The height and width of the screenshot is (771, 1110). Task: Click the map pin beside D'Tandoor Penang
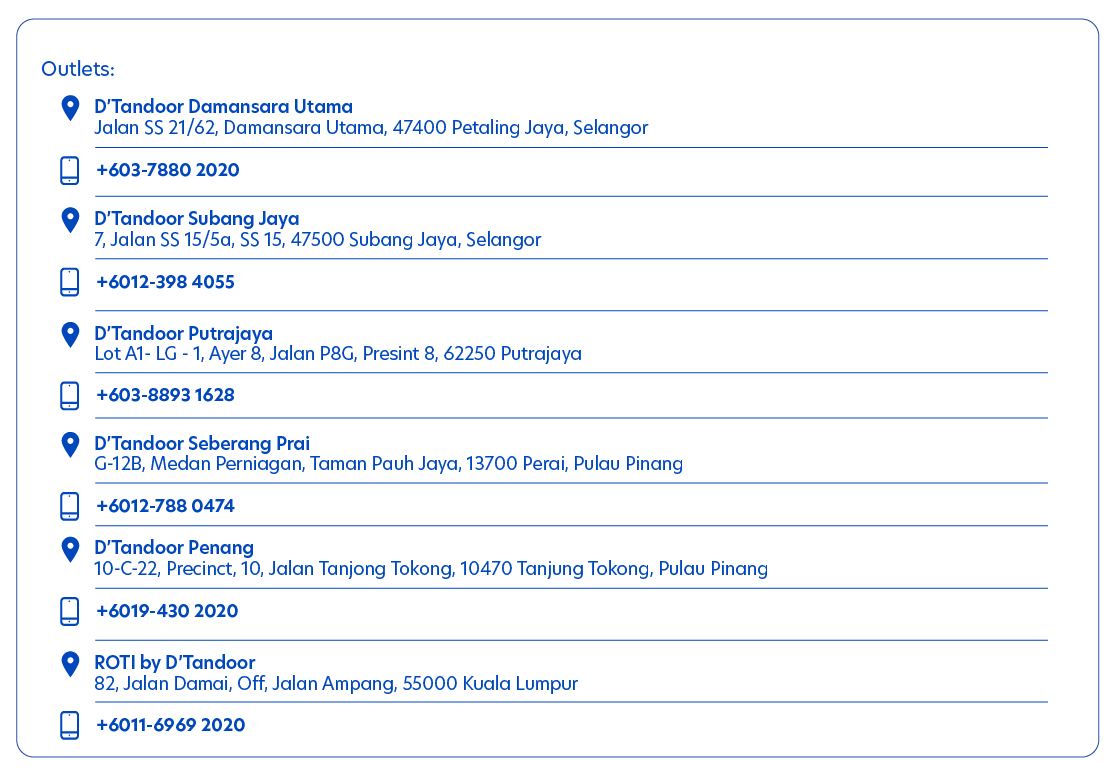click(70, 549)
